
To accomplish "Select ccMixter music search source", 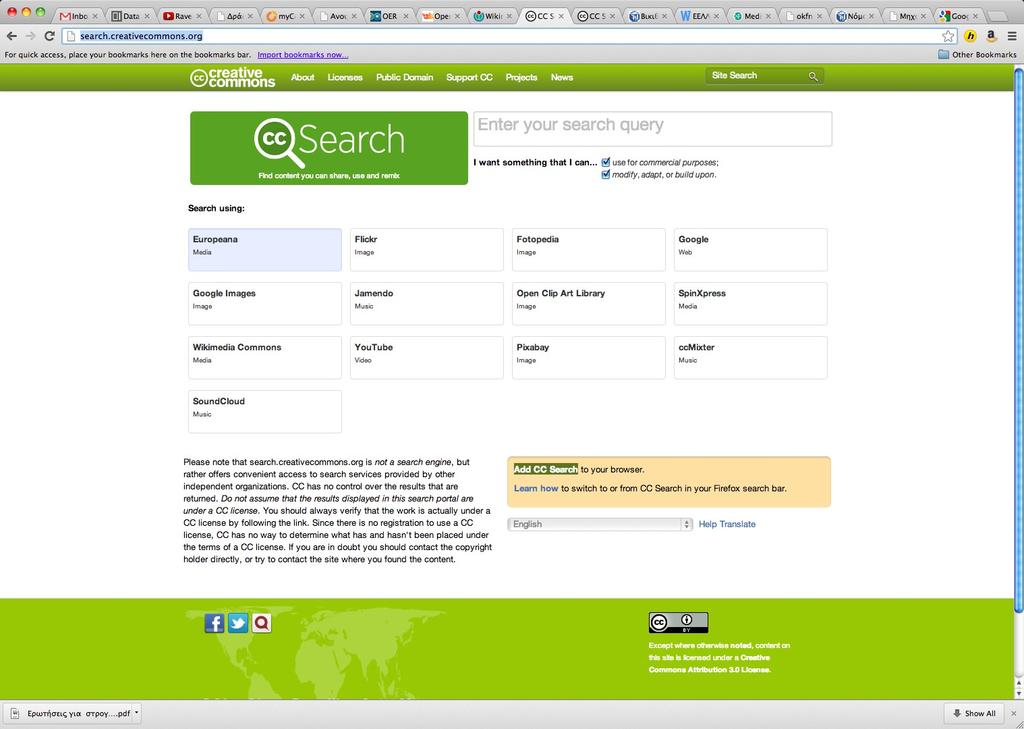I will click(750, 358).
